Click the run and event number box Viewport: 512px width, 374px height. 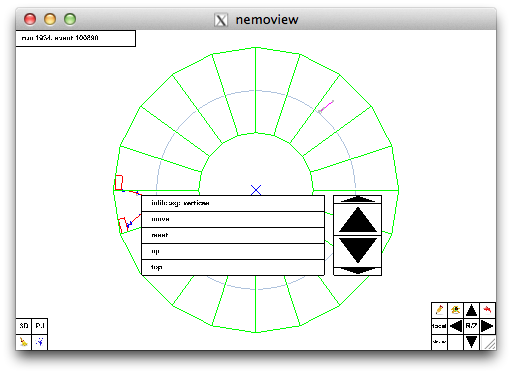pos(76,38)
